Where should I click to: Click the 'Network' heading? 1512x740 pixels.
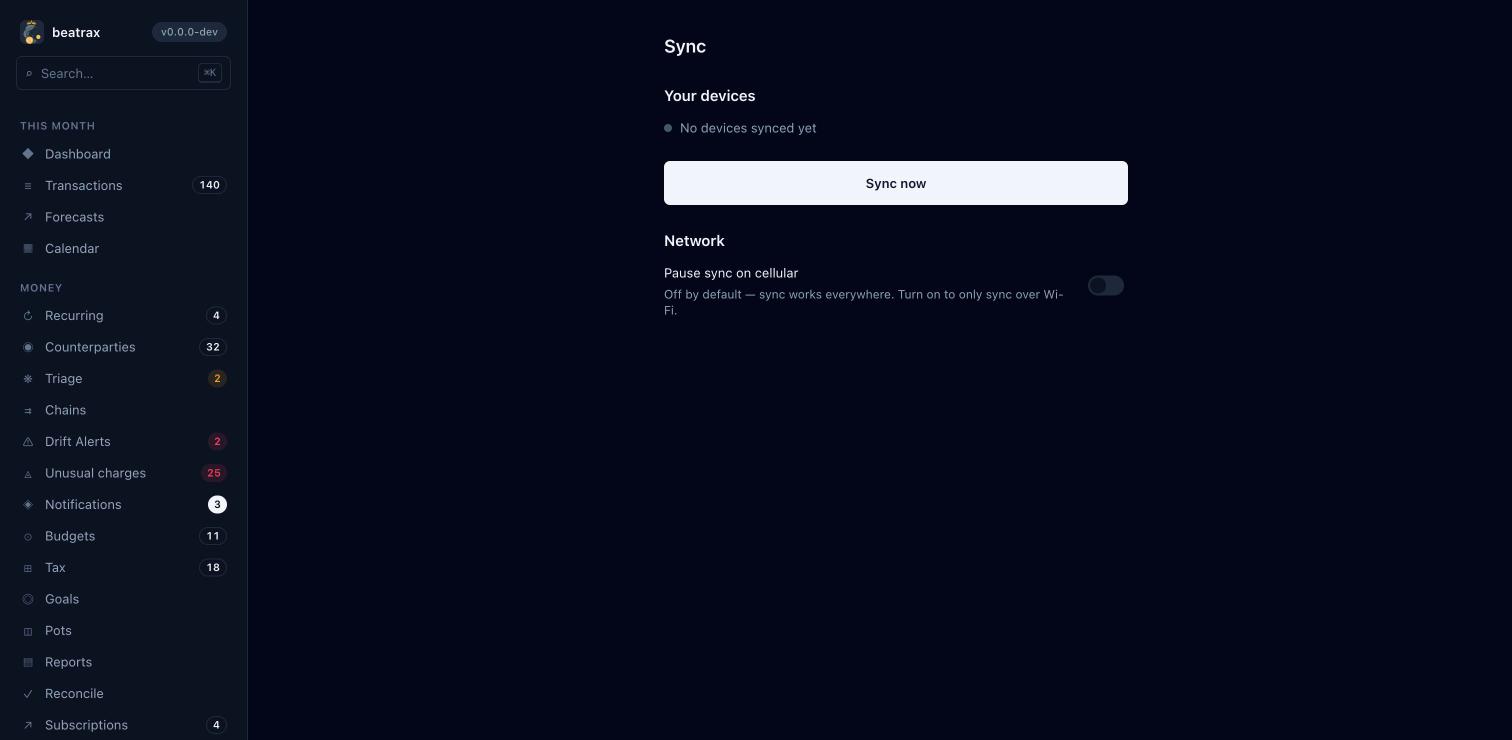(694, 241)
